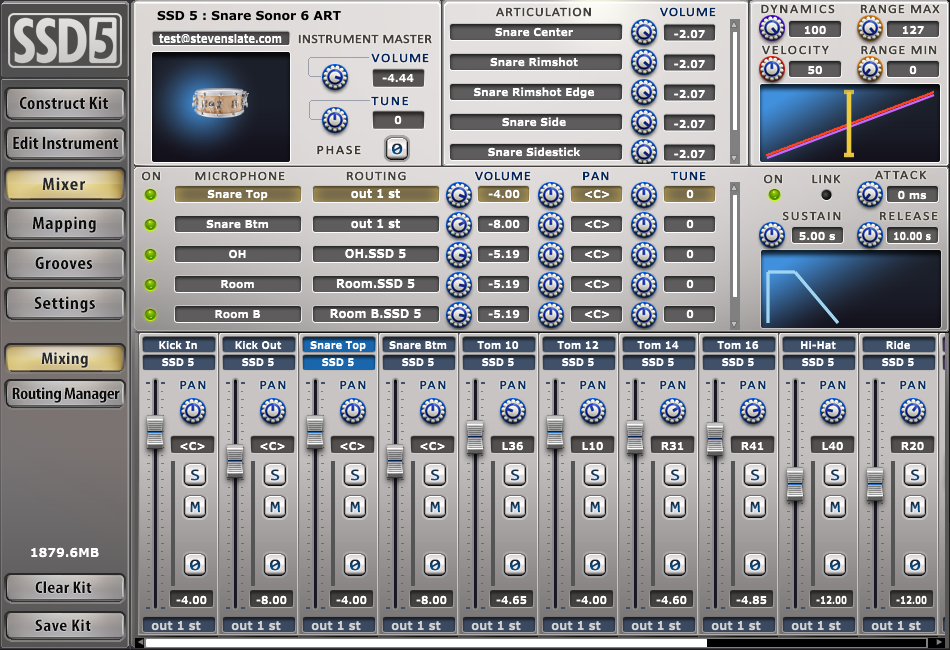
Task: Mute the Ride channel
Action: [x=914, y=506]
